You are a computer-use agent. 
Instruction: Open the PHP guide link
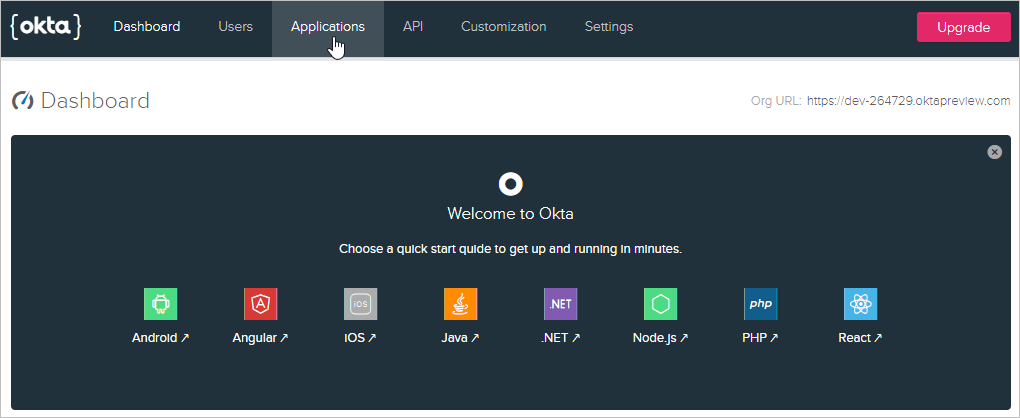pos(760,338)
